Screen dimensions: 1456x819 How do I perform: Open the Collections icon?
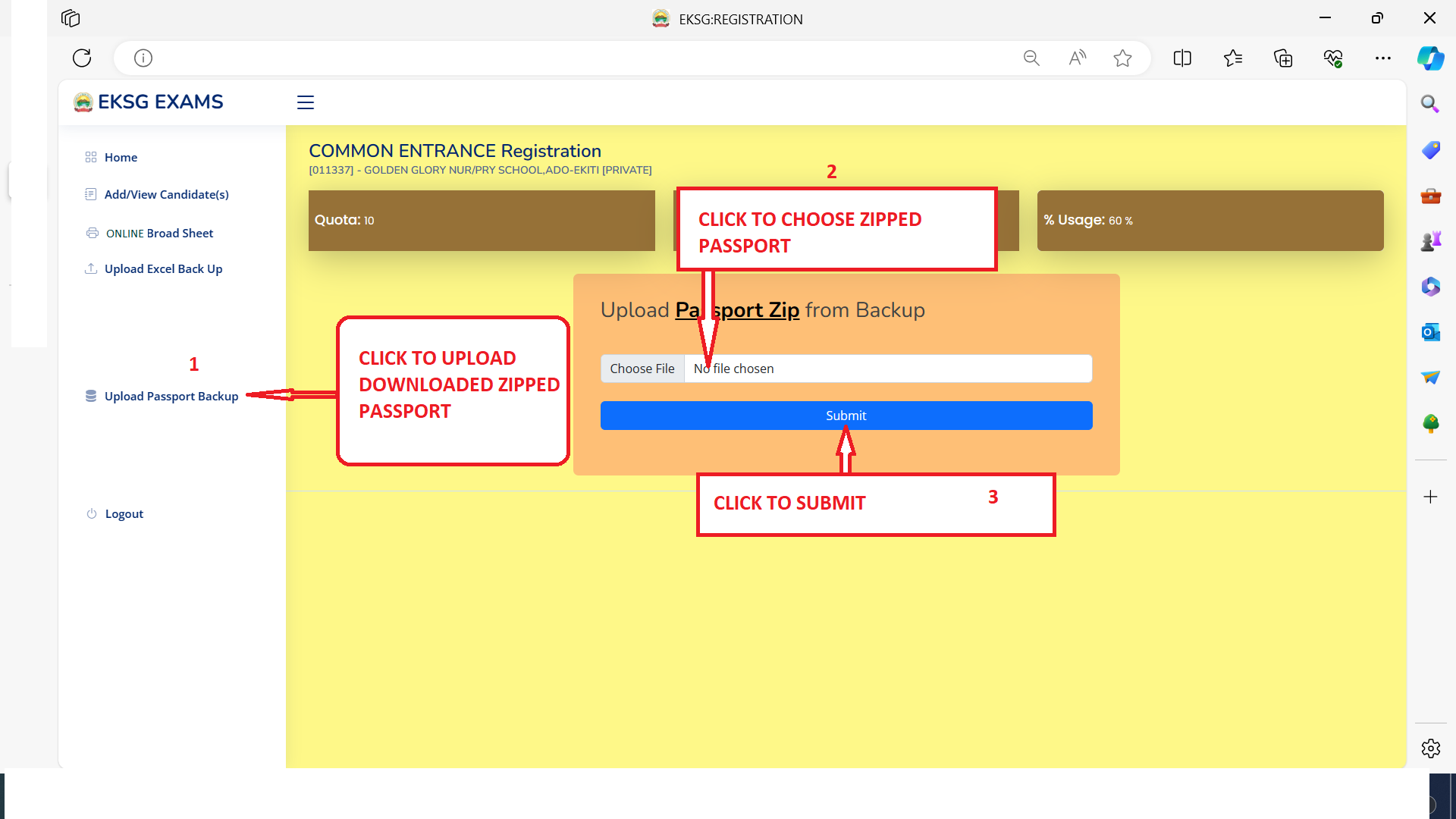tap(1282, 58)
